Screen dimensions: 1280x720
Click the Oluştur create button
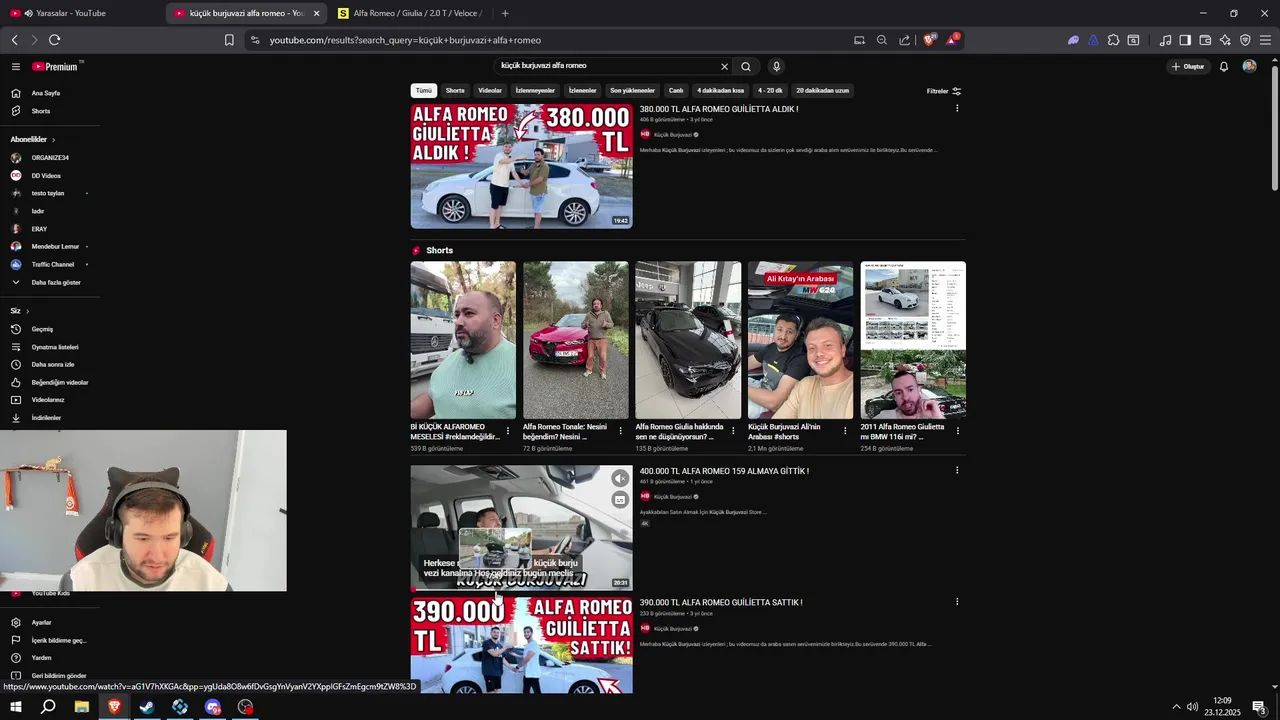1188,67
